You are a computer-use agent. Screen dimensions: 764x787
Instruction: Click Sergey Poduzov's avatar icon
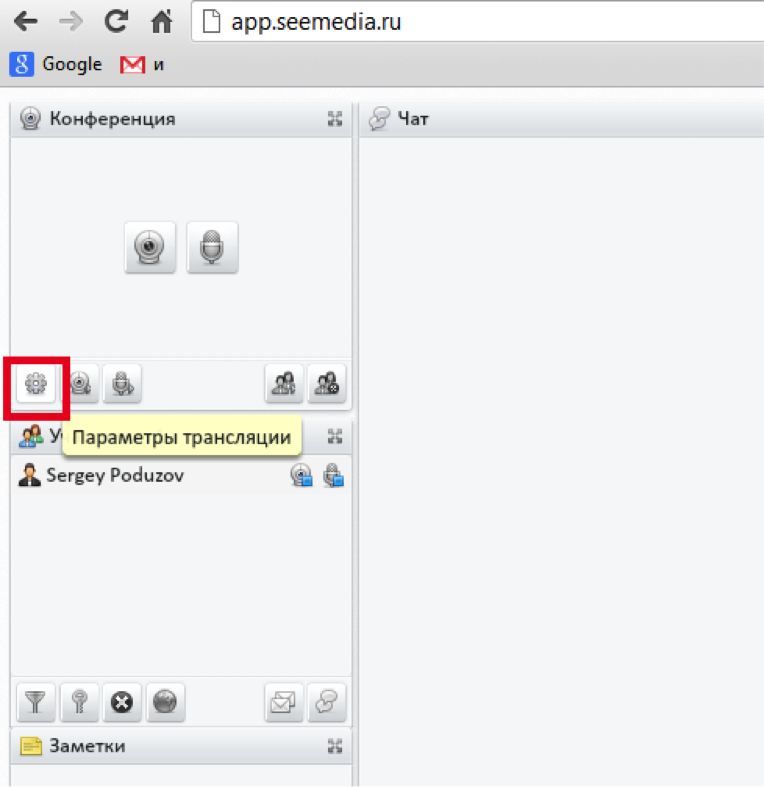pyautogui.click(x=30, y=475)
